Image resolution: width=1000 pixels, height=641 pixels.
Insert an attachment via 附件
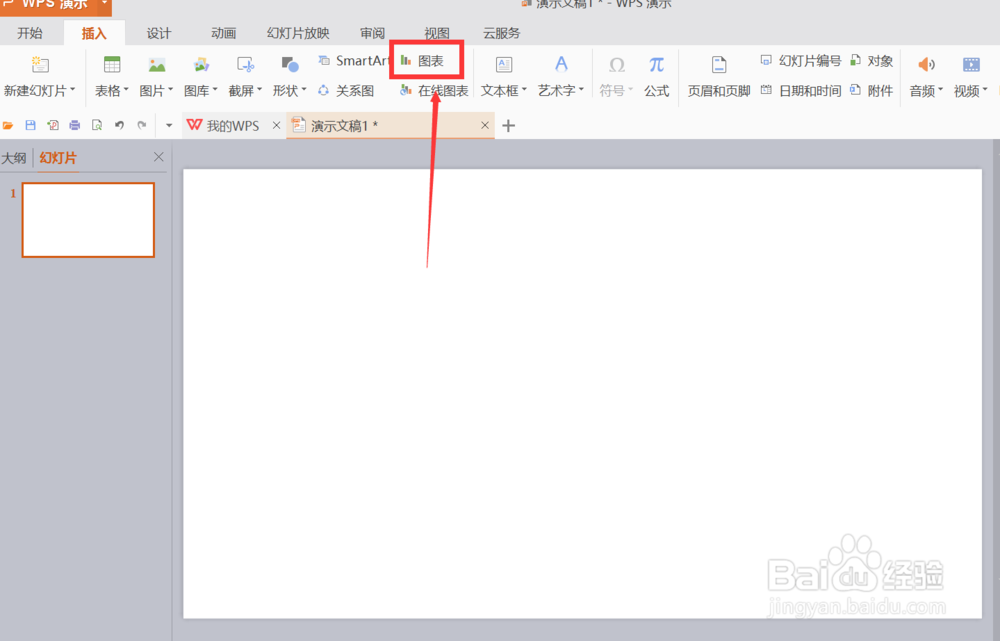tap(872, 91)
